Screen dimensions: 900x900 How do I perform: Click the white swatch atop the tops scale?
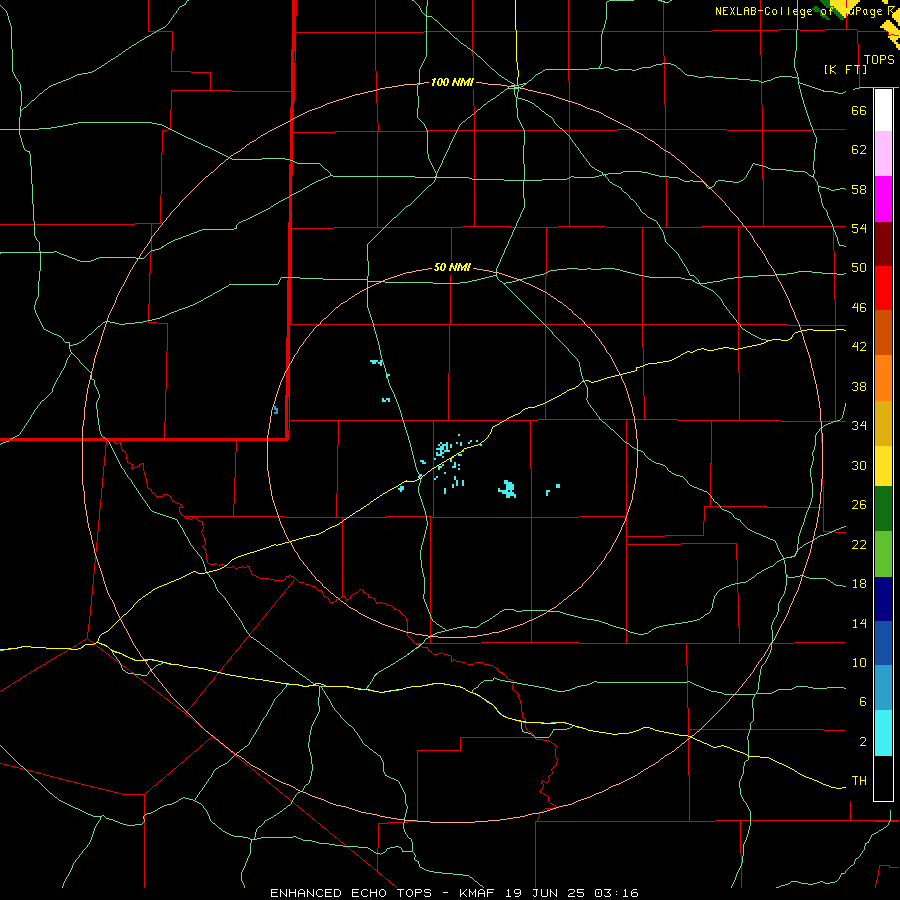[x=883, y=110]
